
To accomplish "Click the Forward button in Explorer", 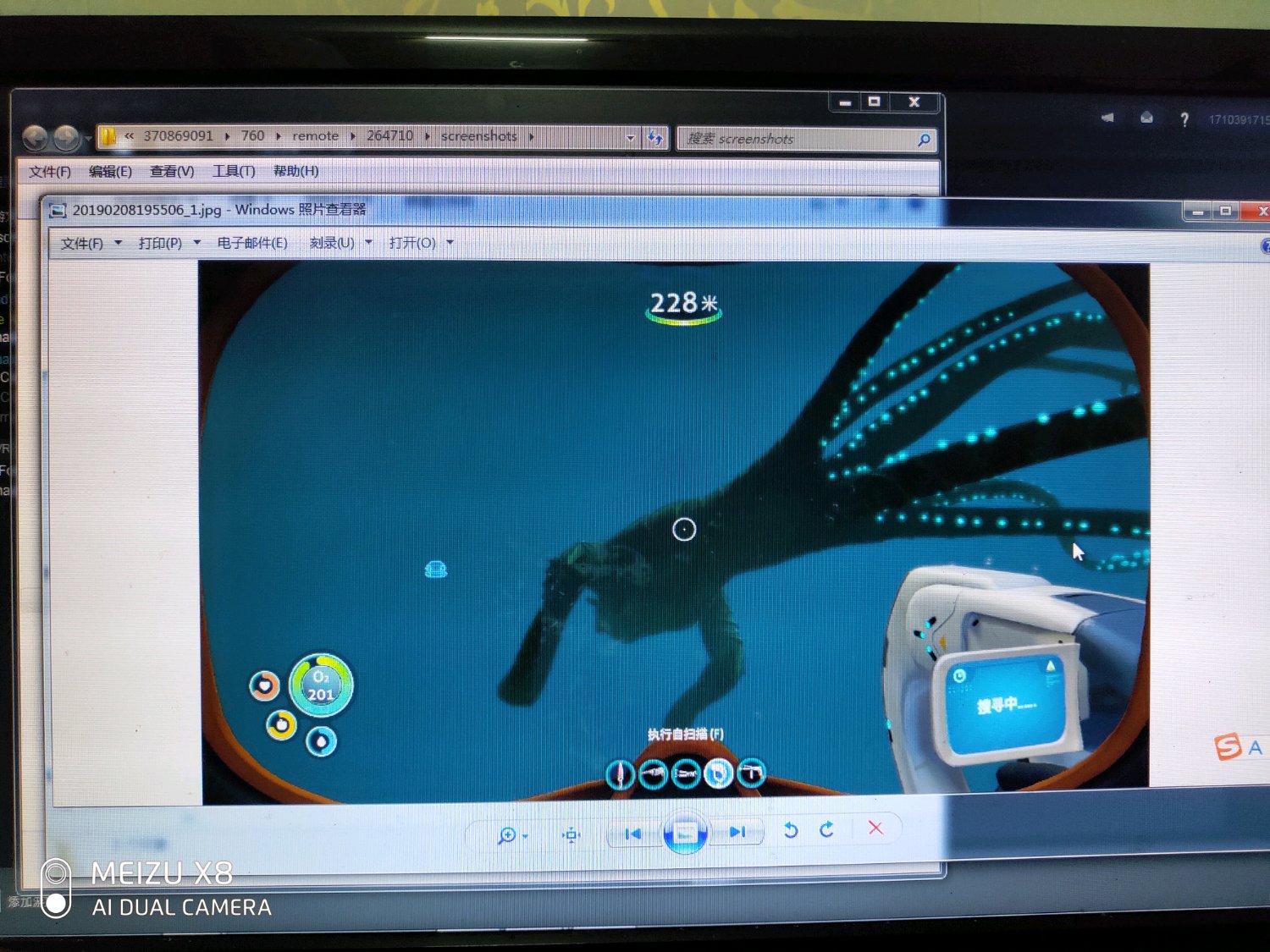I will pyautogui.click(x=66, y=137).
